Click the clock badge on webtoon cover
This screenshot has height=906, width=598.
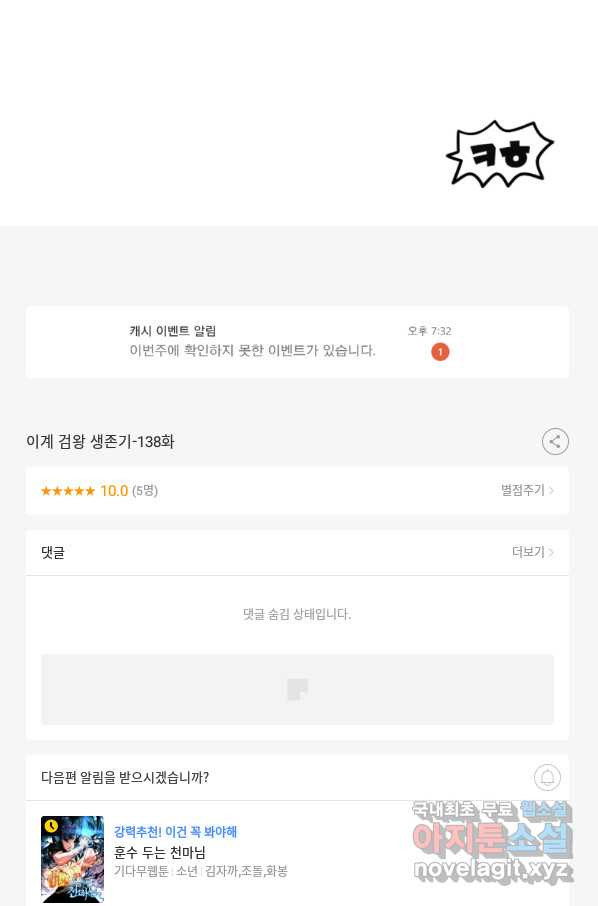pyautogui.click(x=51, y=826)
